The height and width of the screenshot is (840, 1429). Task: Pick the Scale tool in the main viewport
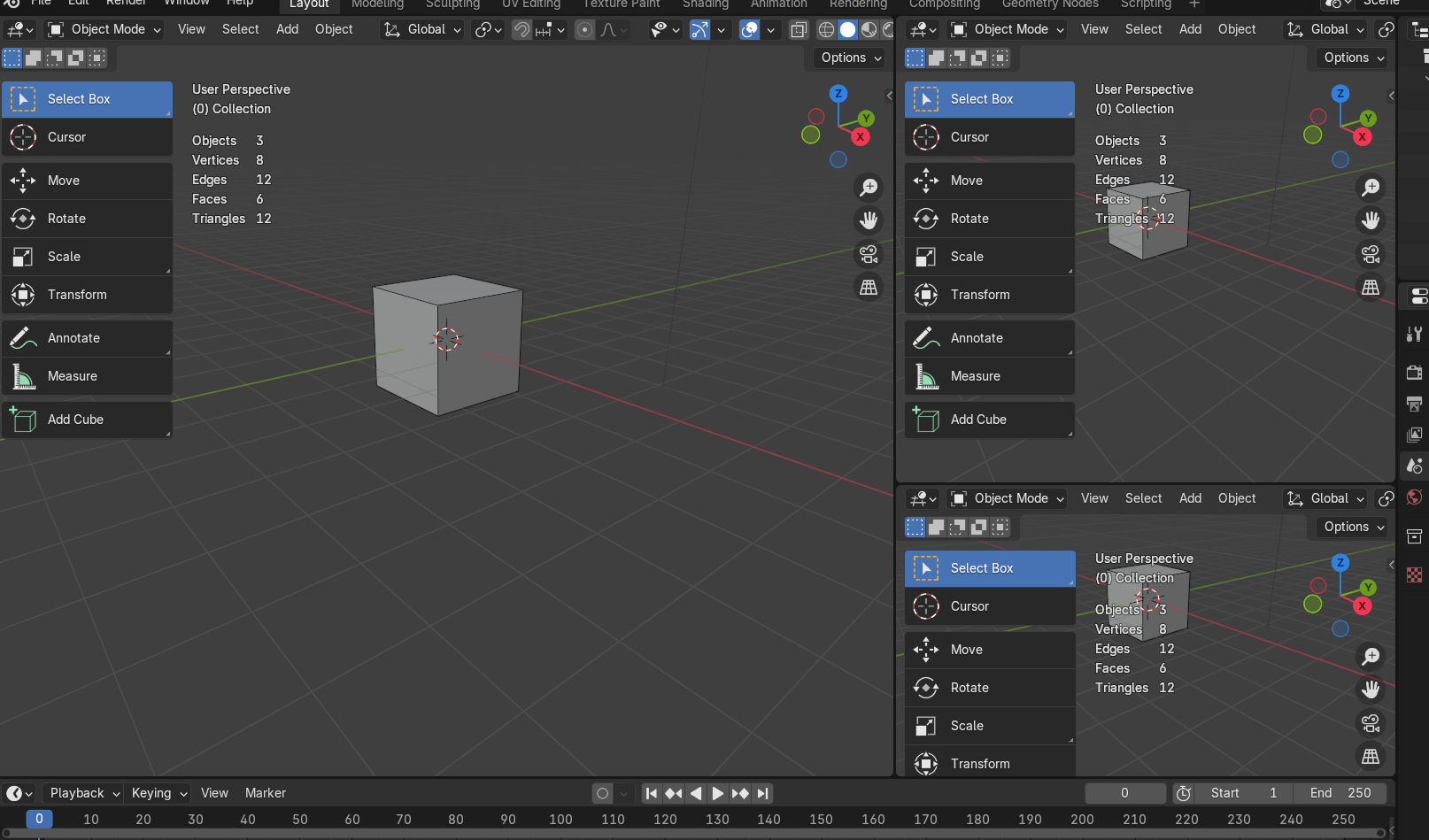87,257
